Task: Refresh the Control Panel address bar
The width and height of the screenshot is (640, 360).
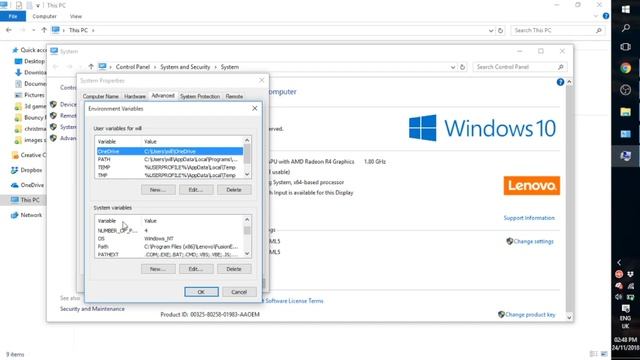Action: [x=462, y=67]
